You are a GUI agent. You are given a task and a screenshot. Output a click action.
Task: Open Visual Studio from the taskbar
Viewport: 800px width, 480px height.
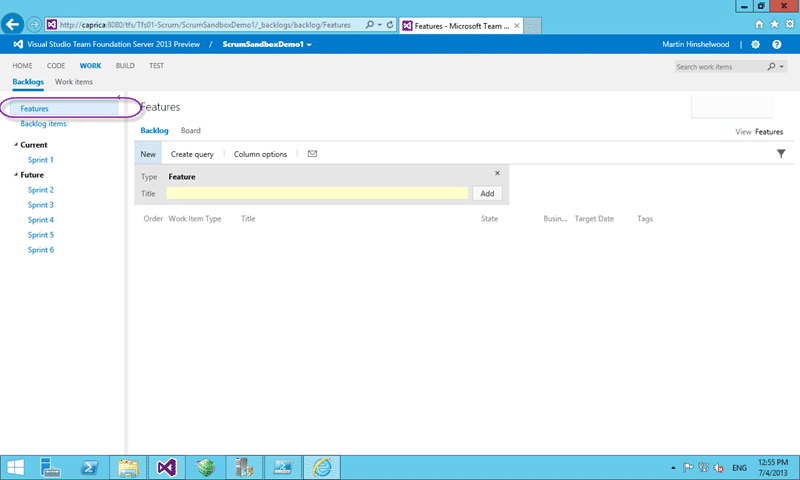pos(167,467)
